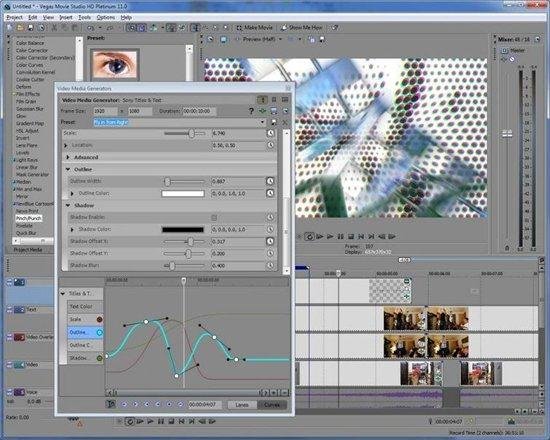This screenshot has width=550, height=440.
Task: Click the loop playback button under preview
Action: (309, 237)
